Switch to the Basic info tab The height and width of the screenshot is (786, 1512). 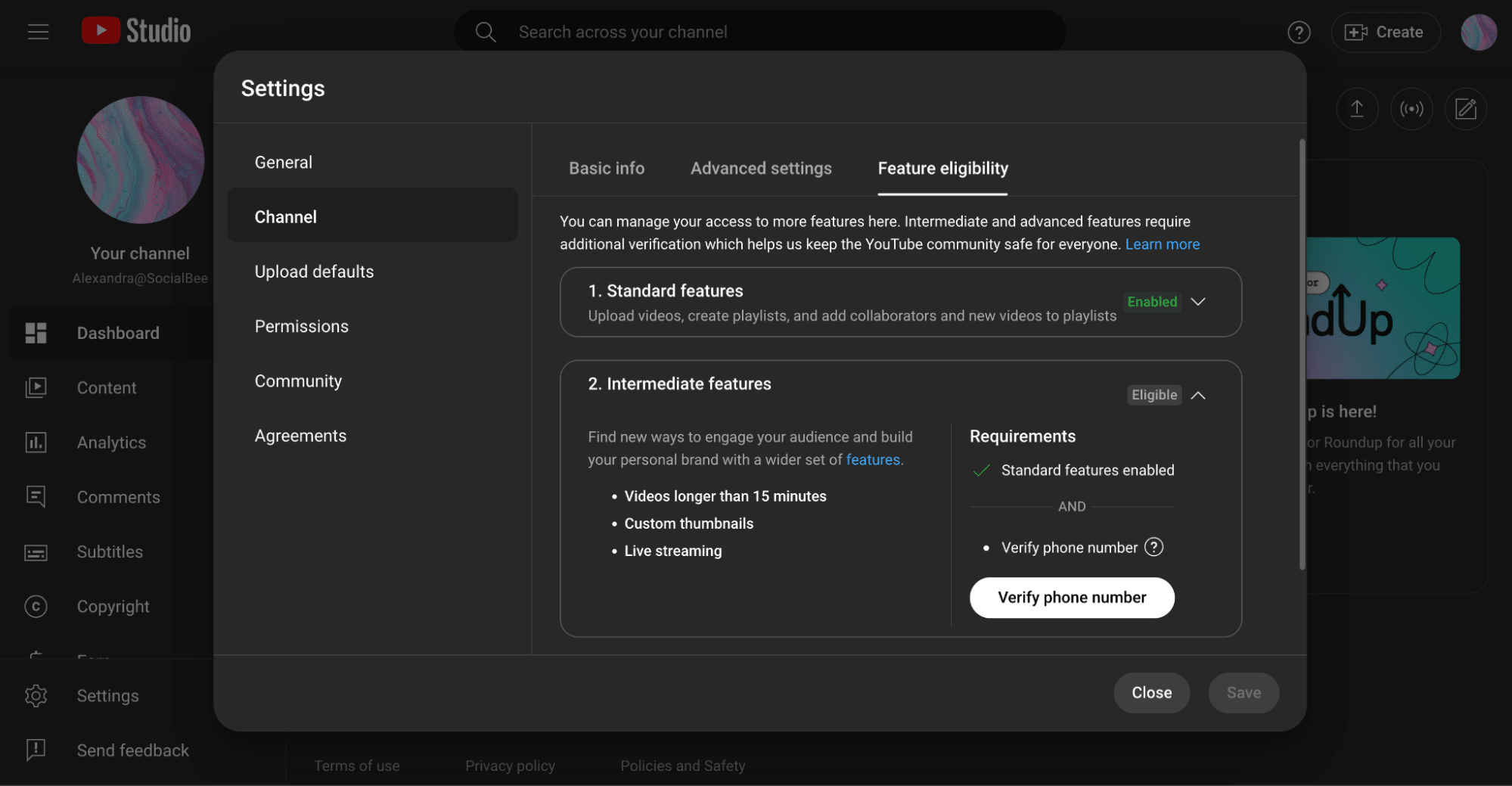[607, 168]
